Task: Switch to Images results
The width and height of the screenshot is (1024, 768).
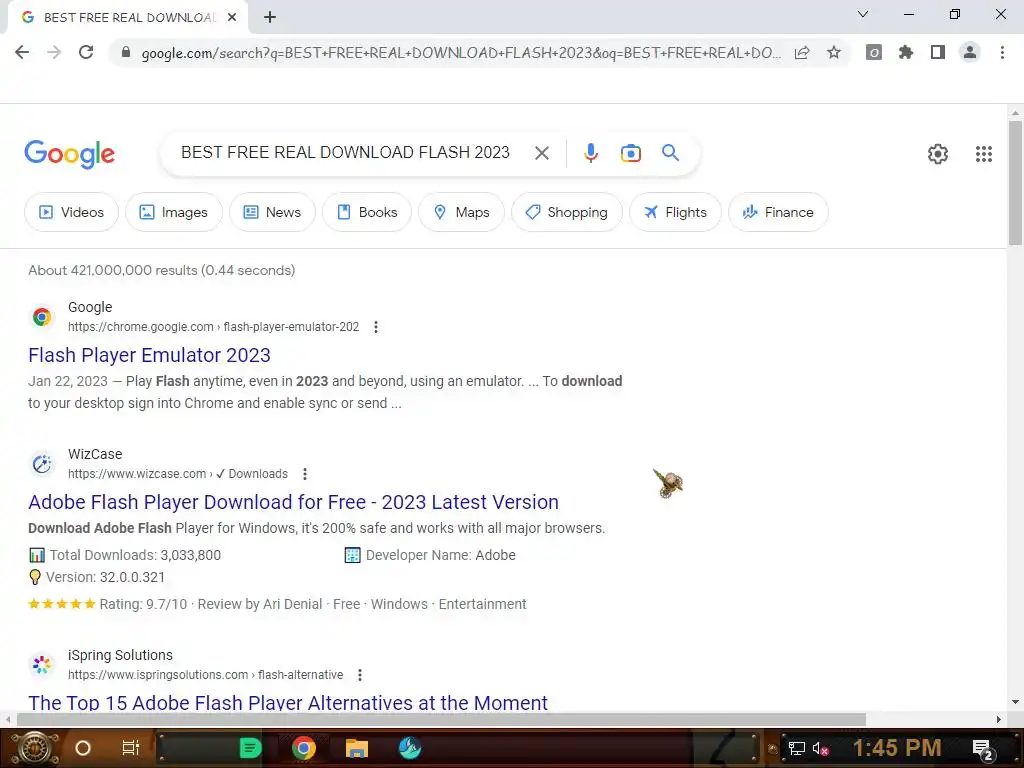Action: [174, 212]
